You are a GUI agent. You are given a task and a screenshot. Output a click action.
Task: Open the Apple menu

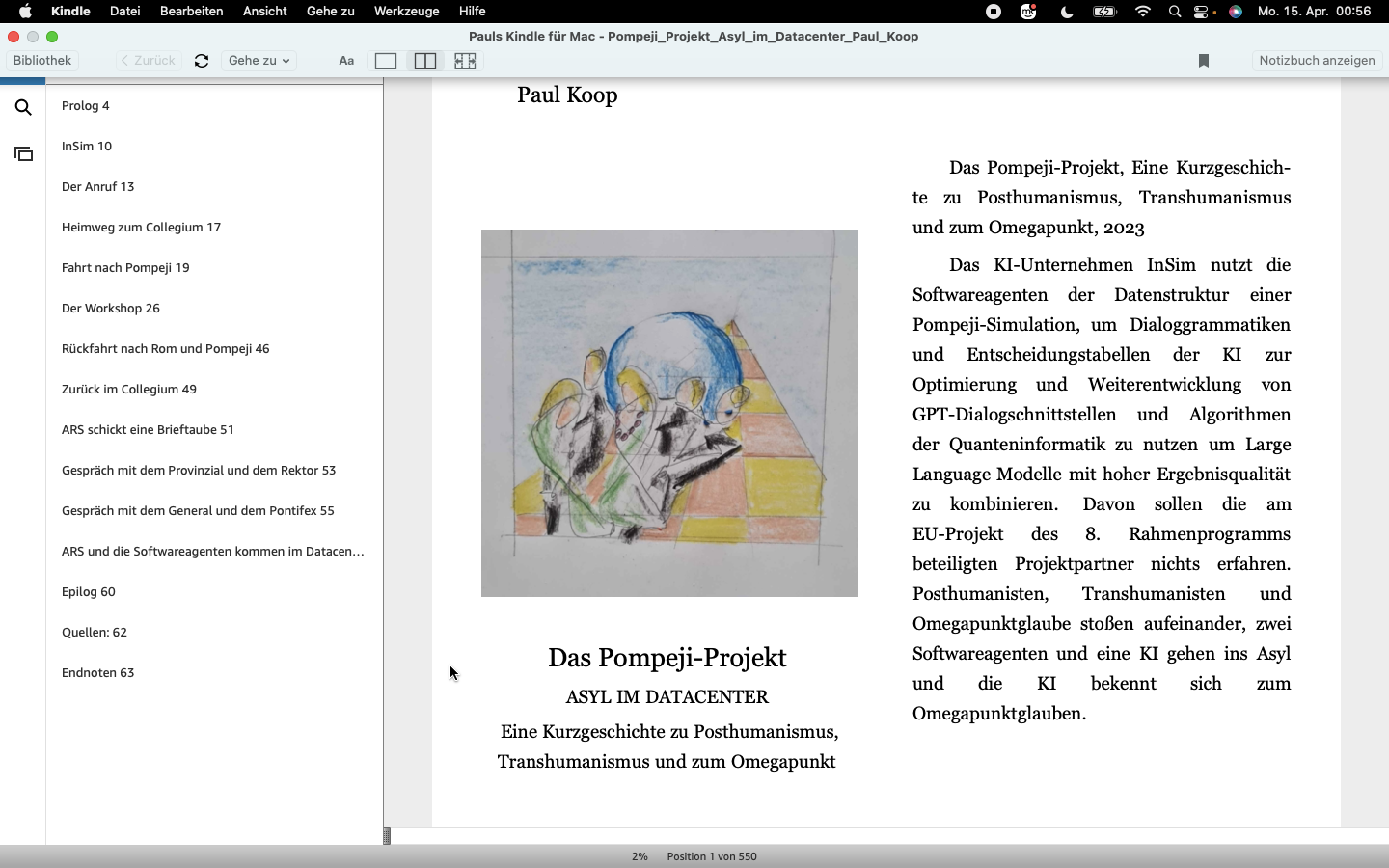(25, 12)
